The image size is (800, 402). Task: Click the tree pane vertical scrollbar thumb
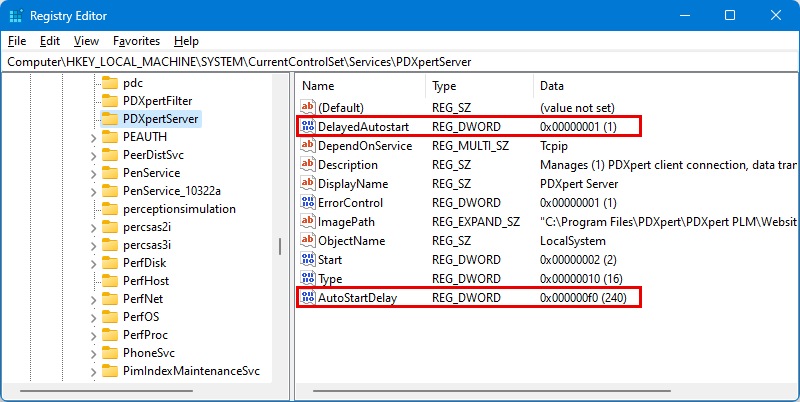pos(280,246)
